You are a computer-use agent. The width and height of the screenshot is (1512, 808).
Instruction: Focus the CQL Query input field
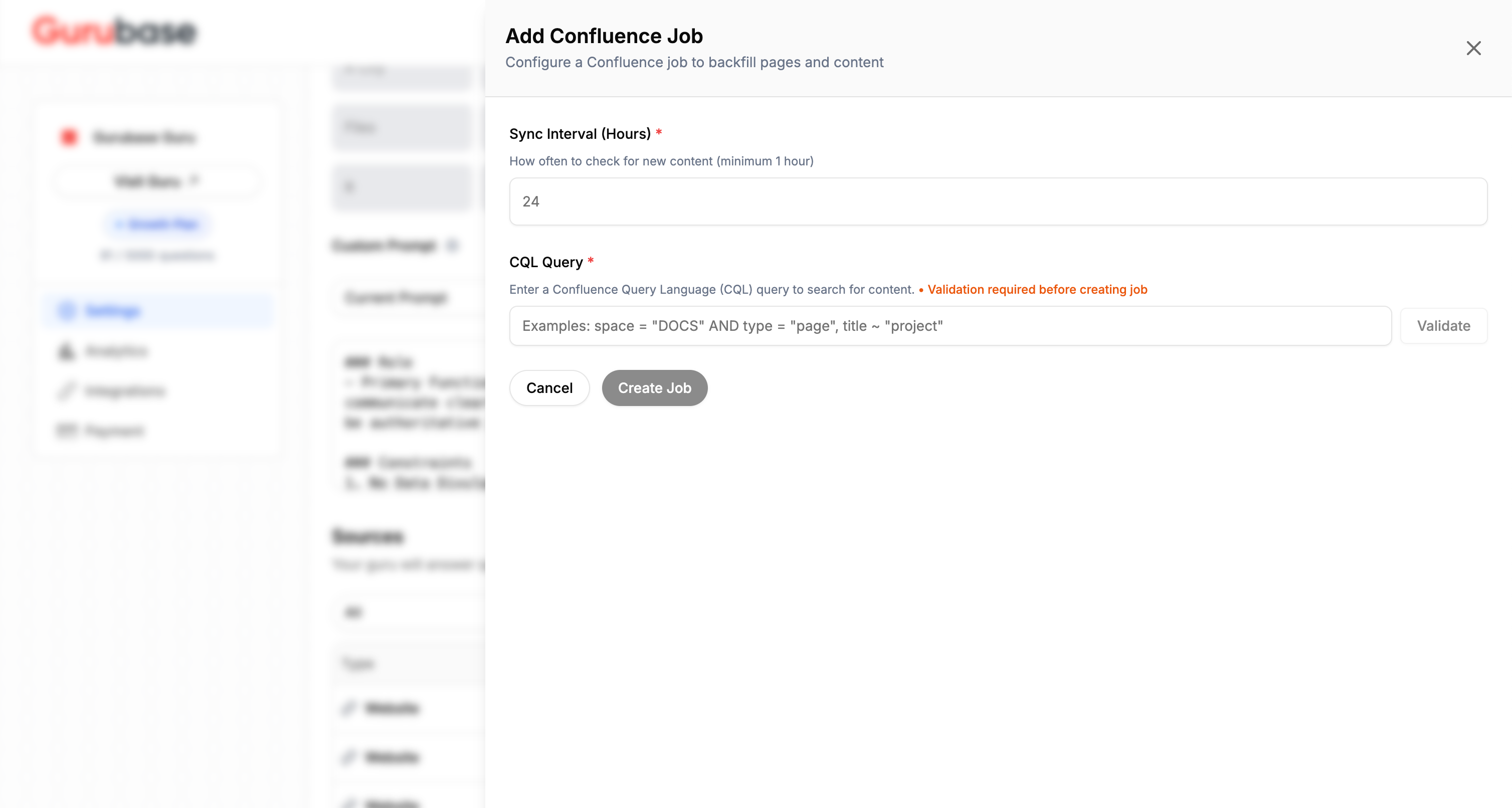click(951, 326)
